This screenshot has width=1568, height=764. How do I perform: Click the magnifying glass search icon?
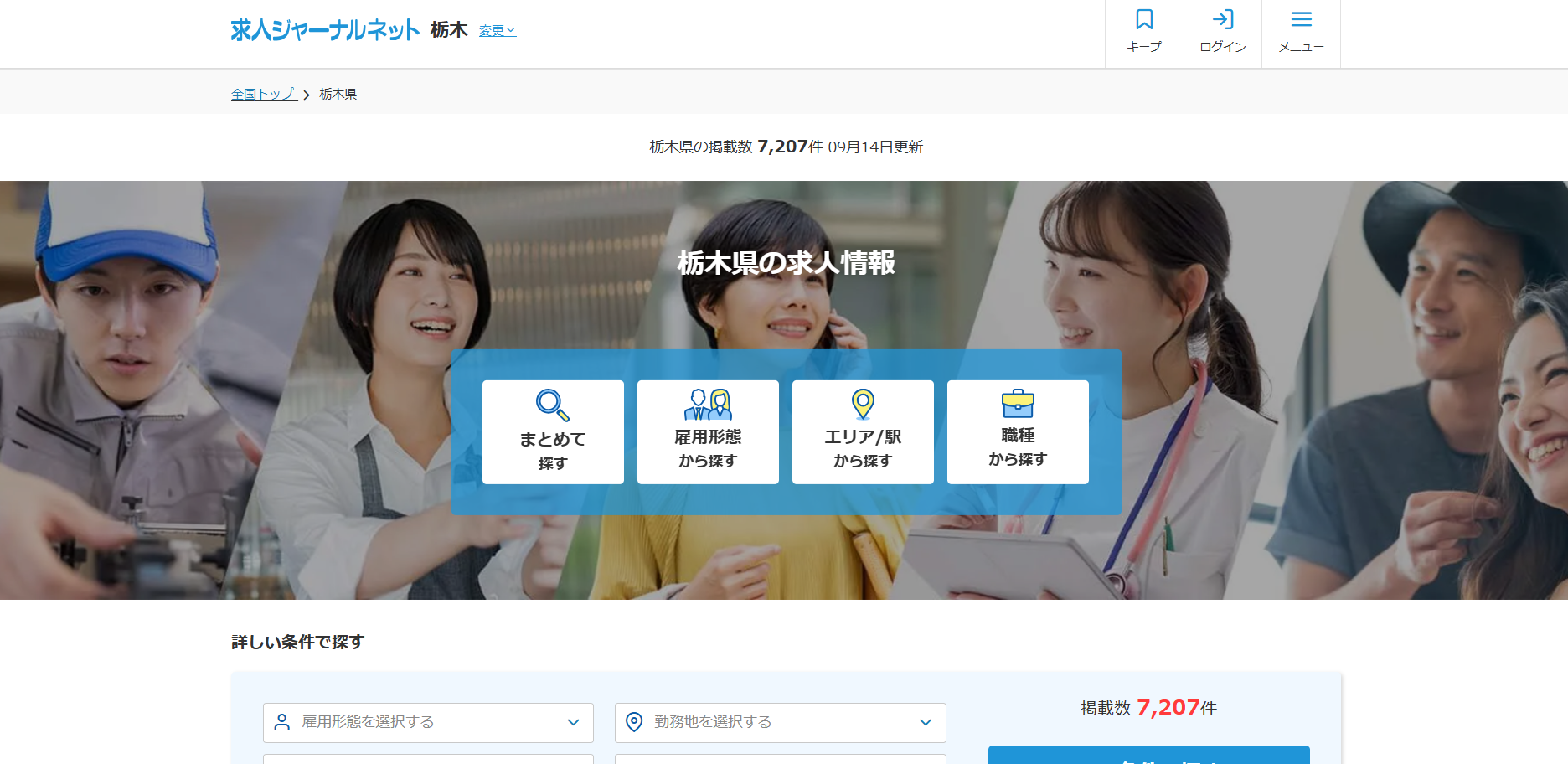coord(553,405)
